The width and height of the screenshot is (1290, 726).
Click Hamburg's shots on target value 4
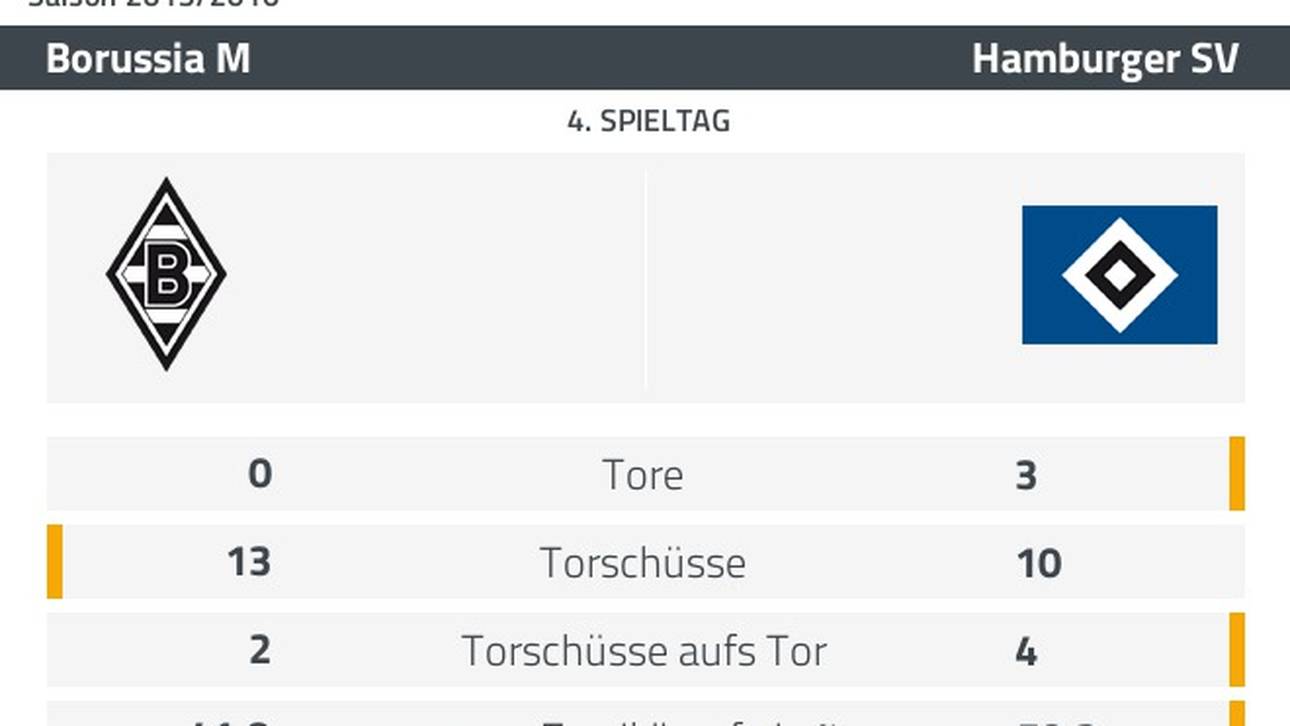point(1026,651)
